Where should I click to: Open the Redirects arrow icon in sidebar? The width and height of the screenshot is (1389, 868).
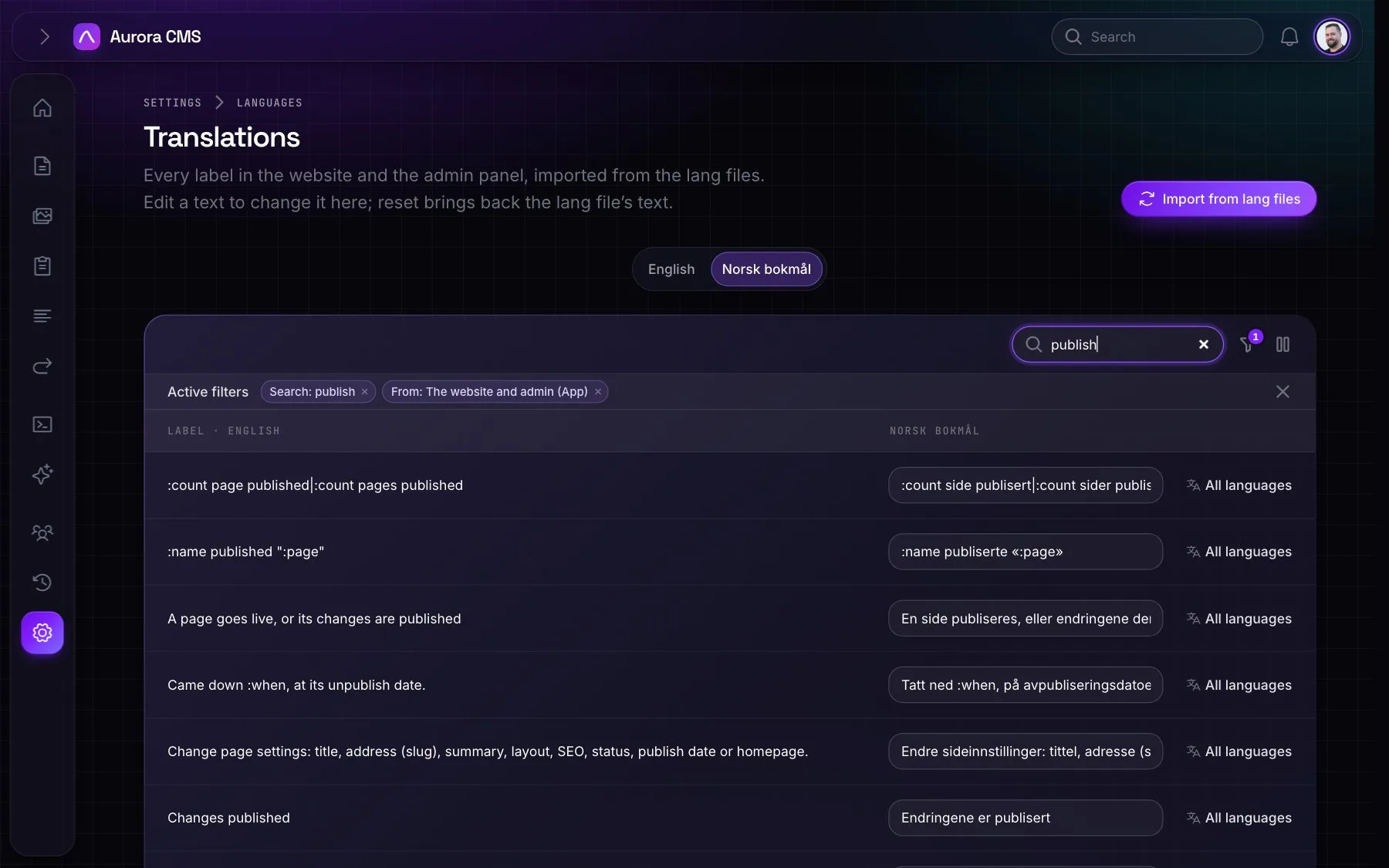(x=42, y=366)
